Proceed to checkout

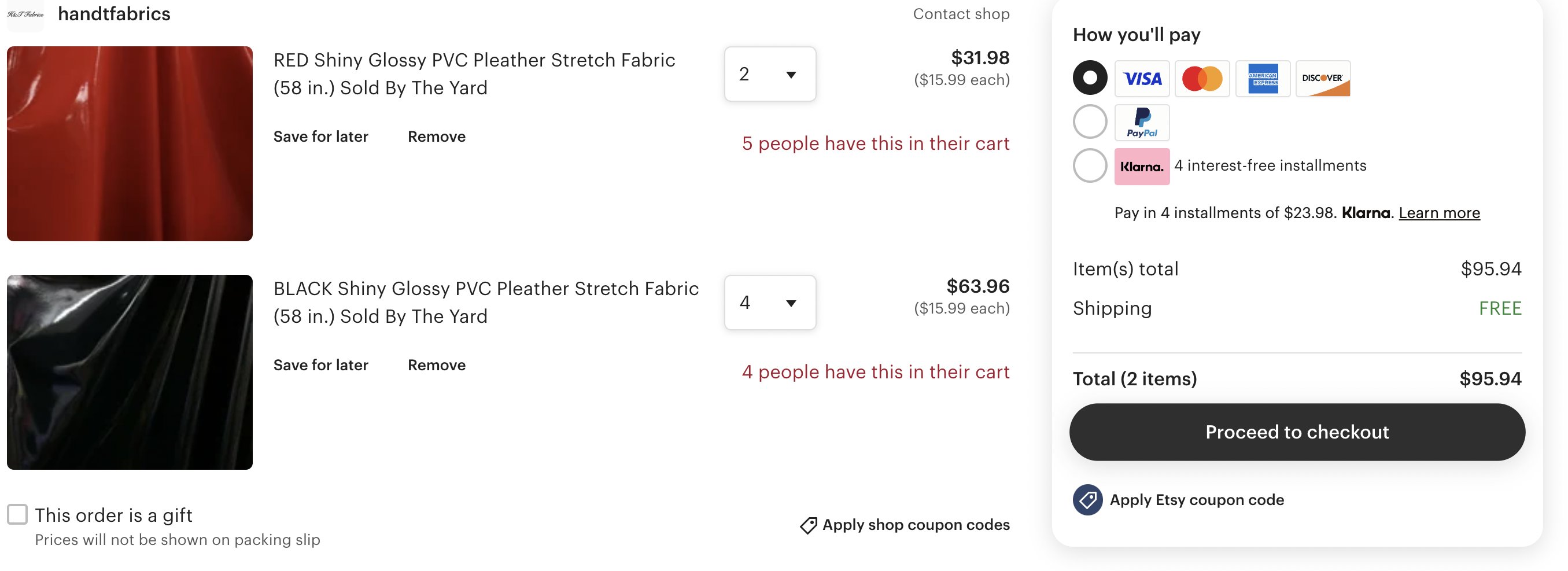[x=1297, y=432]
